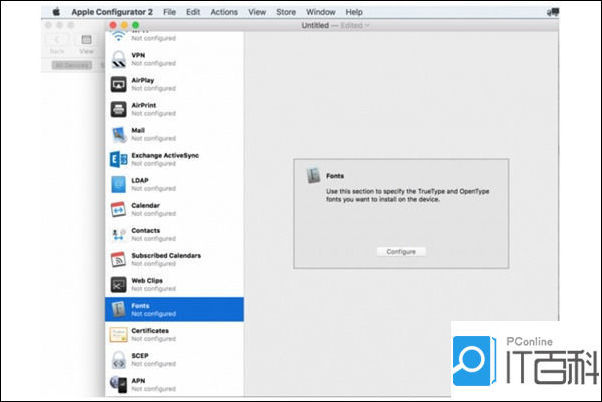Open the Apple menu
Screen dimensions: 602x402
[56, 12]
